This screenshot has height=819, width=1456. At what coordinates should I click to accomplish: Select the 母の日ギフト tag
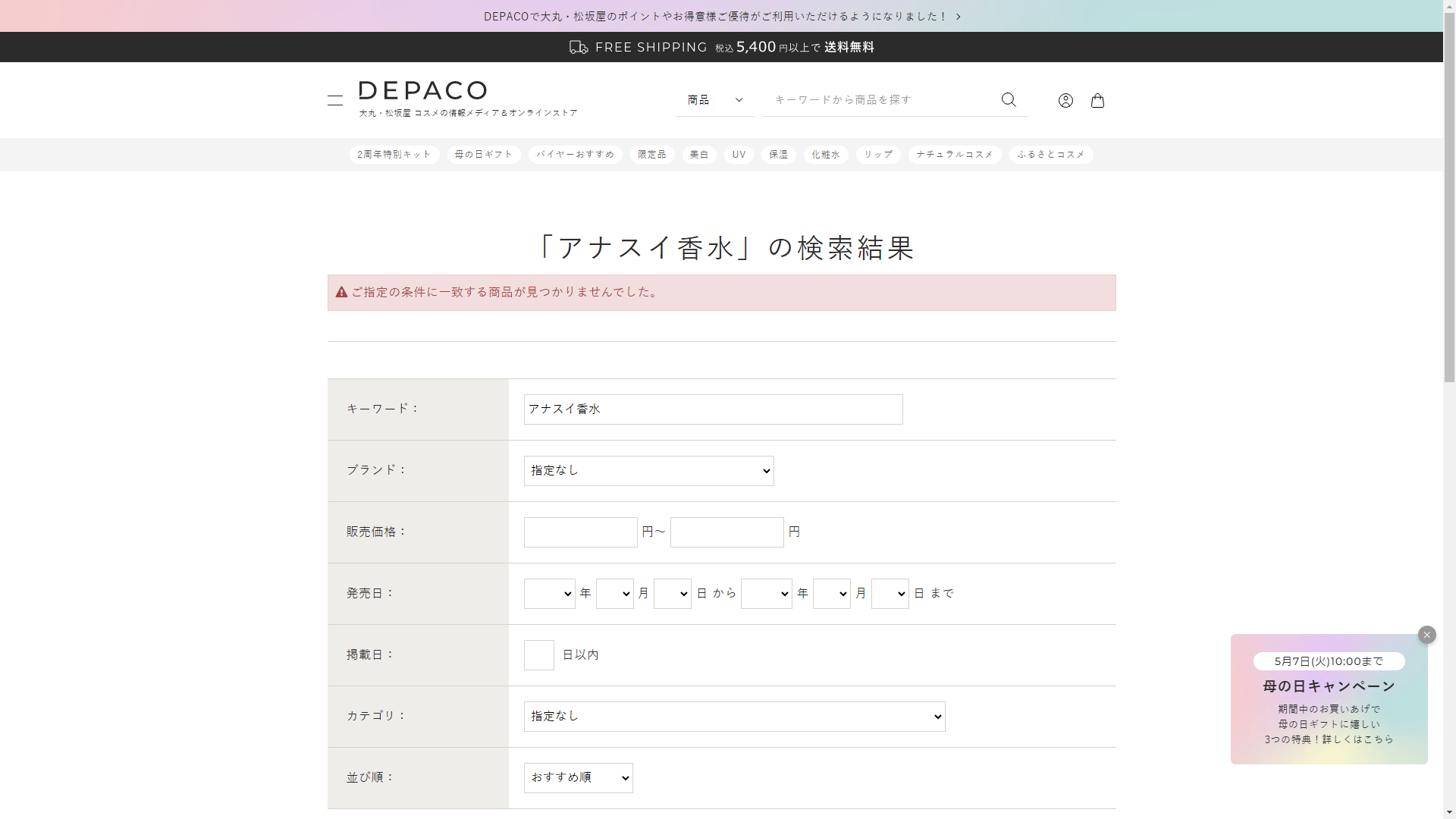pos(483,155)
